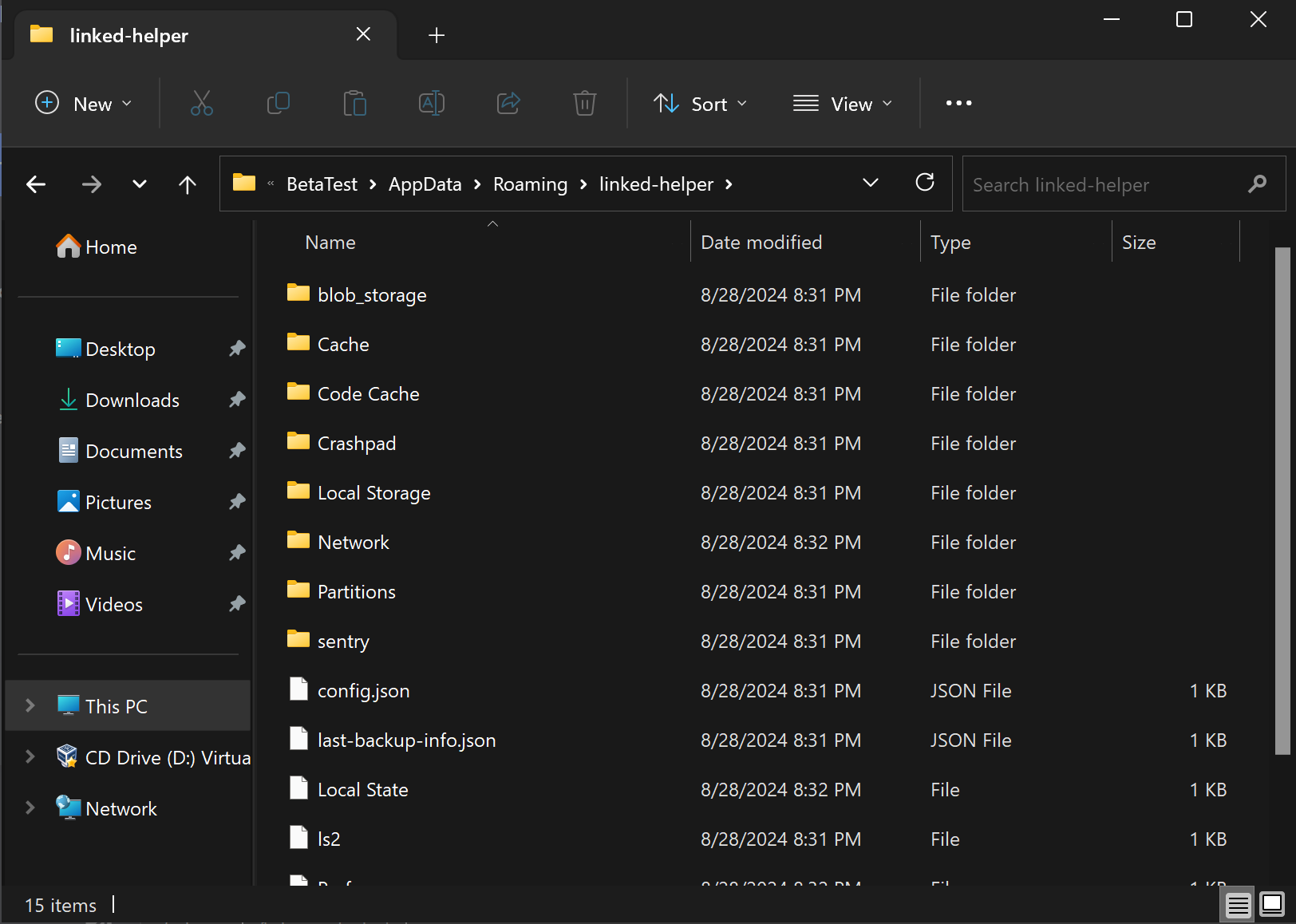1296x924 pixels.
Task: Expand chevron after Roaming in path
Action: pyautogui.click(x=583, y=184)
